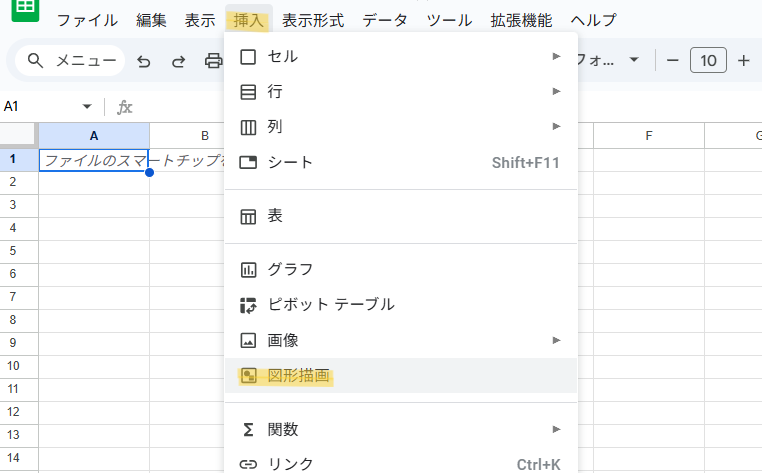Select 画像 in the insert menu
Image resolution: width=762 pixels, height=473 pixels.
coord(401,340)
